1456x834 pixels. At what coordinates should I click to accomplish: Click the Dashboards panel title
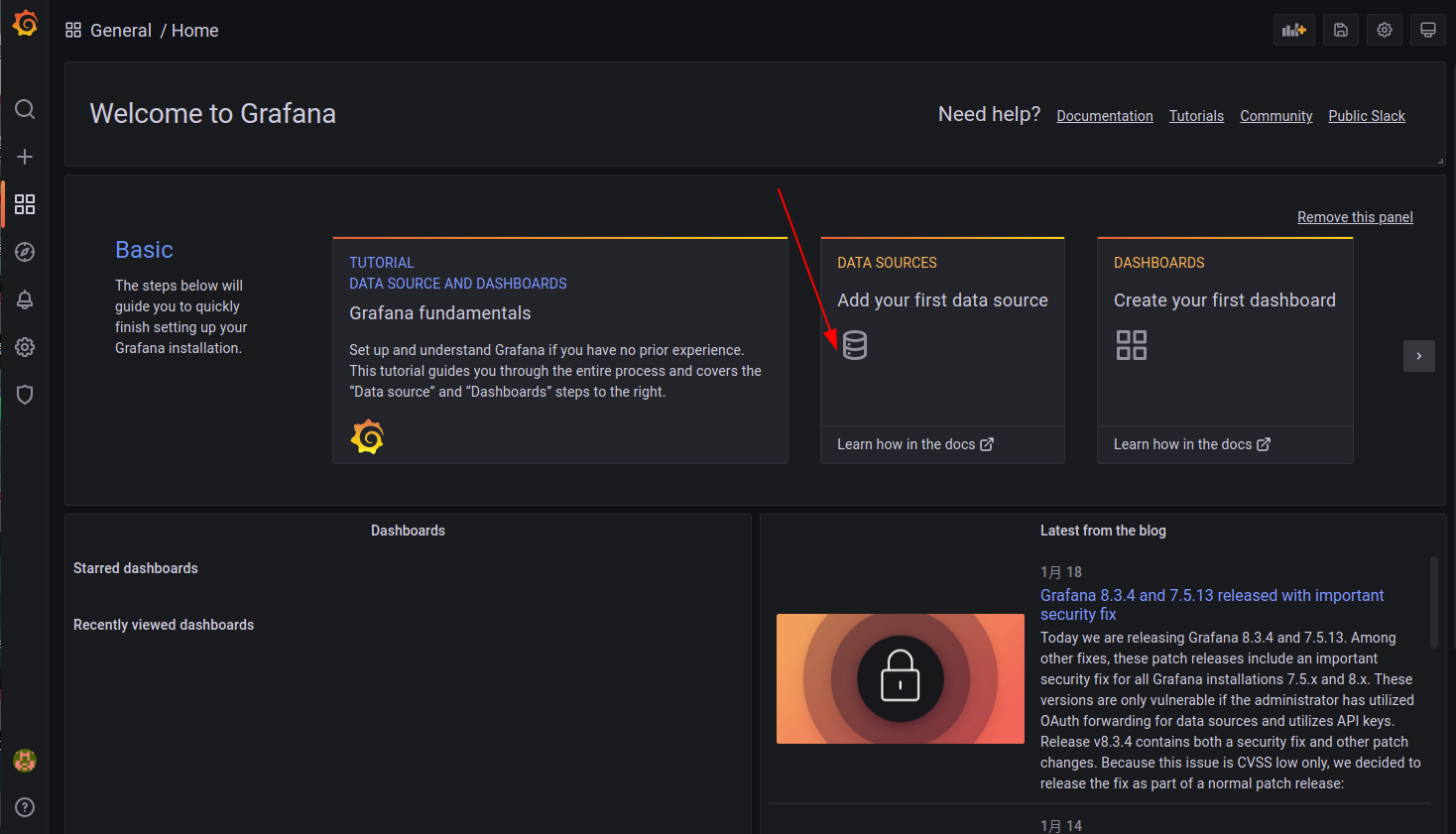click(408, 531)
